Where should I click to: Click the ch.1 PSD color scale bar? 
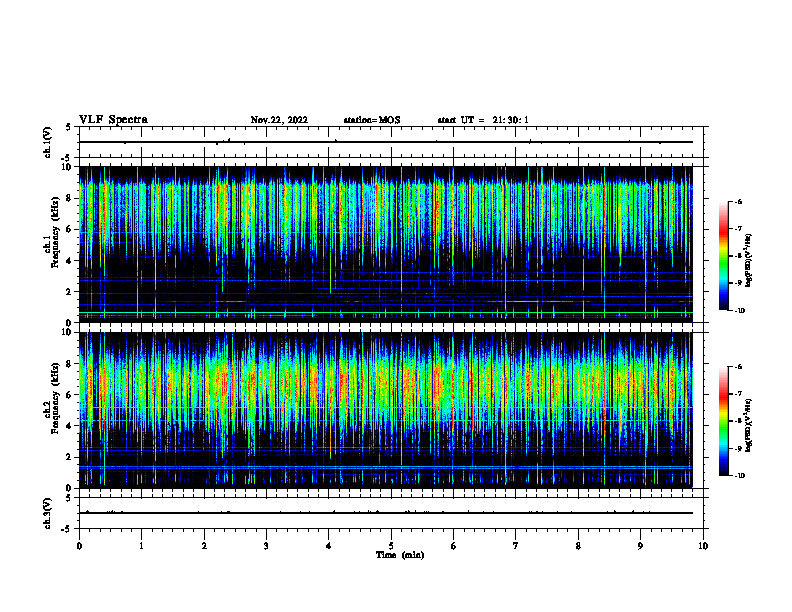[x=724, y=256]
